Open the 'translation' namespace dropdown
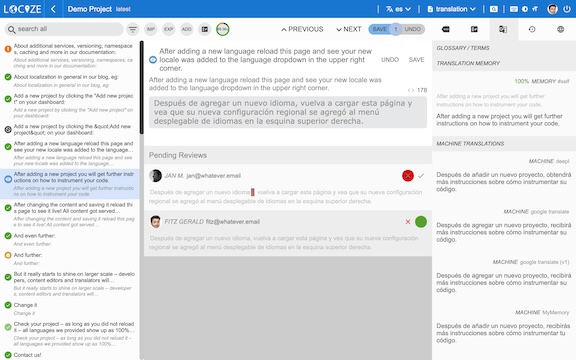Screen dimensions: 576x360 (451, 9)
